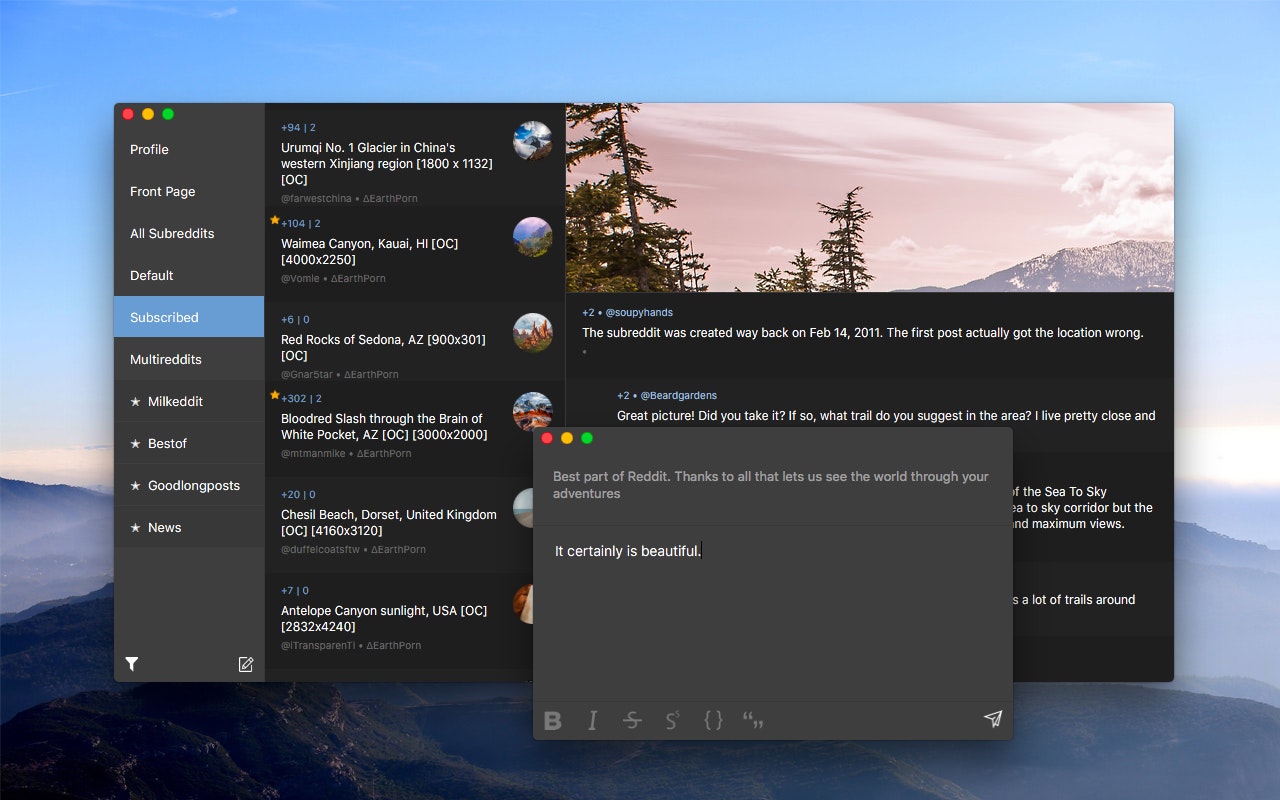Click star icon beside Milkeddit
This screenshot has height=800, width=1280.
[x=135, y=401]
